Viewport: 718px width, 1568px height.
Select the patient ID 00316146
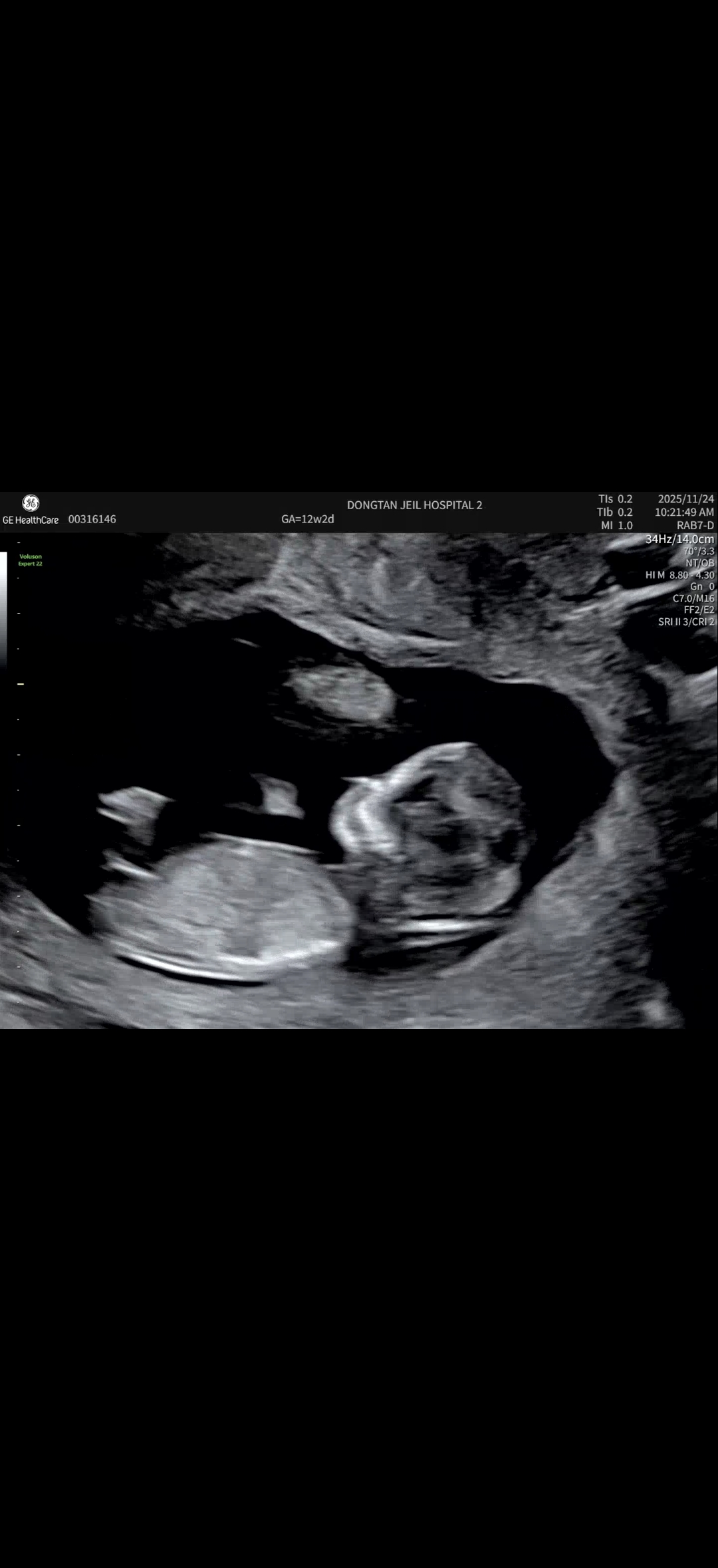click(x=92, y=519)
